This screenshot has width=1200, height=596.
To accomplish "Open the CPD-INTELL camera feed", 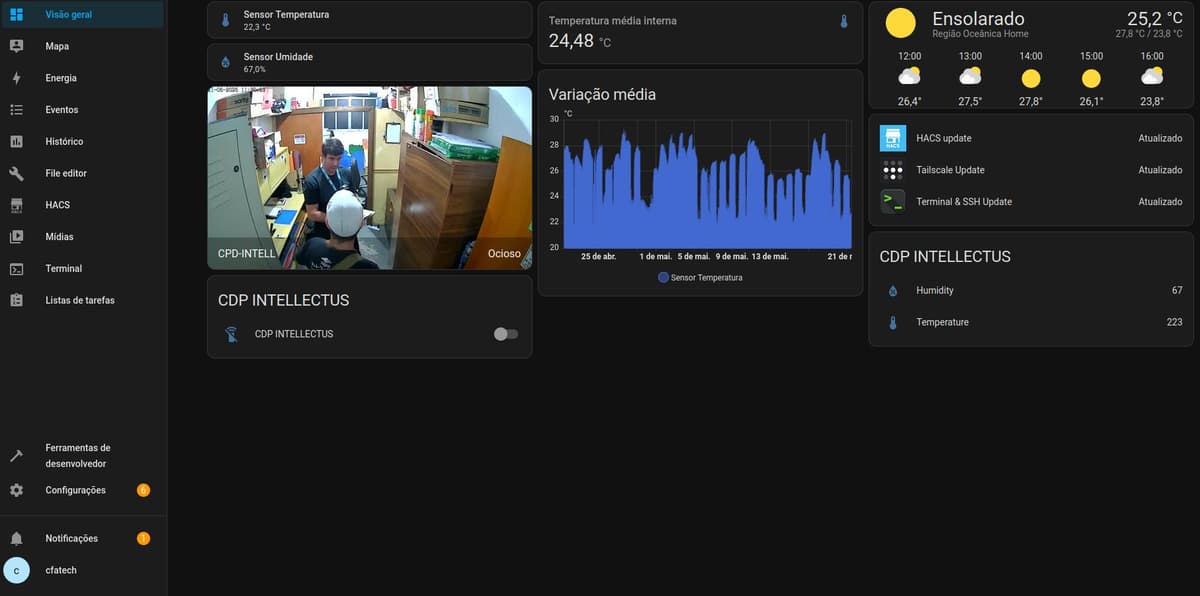I will click(369, 177).
